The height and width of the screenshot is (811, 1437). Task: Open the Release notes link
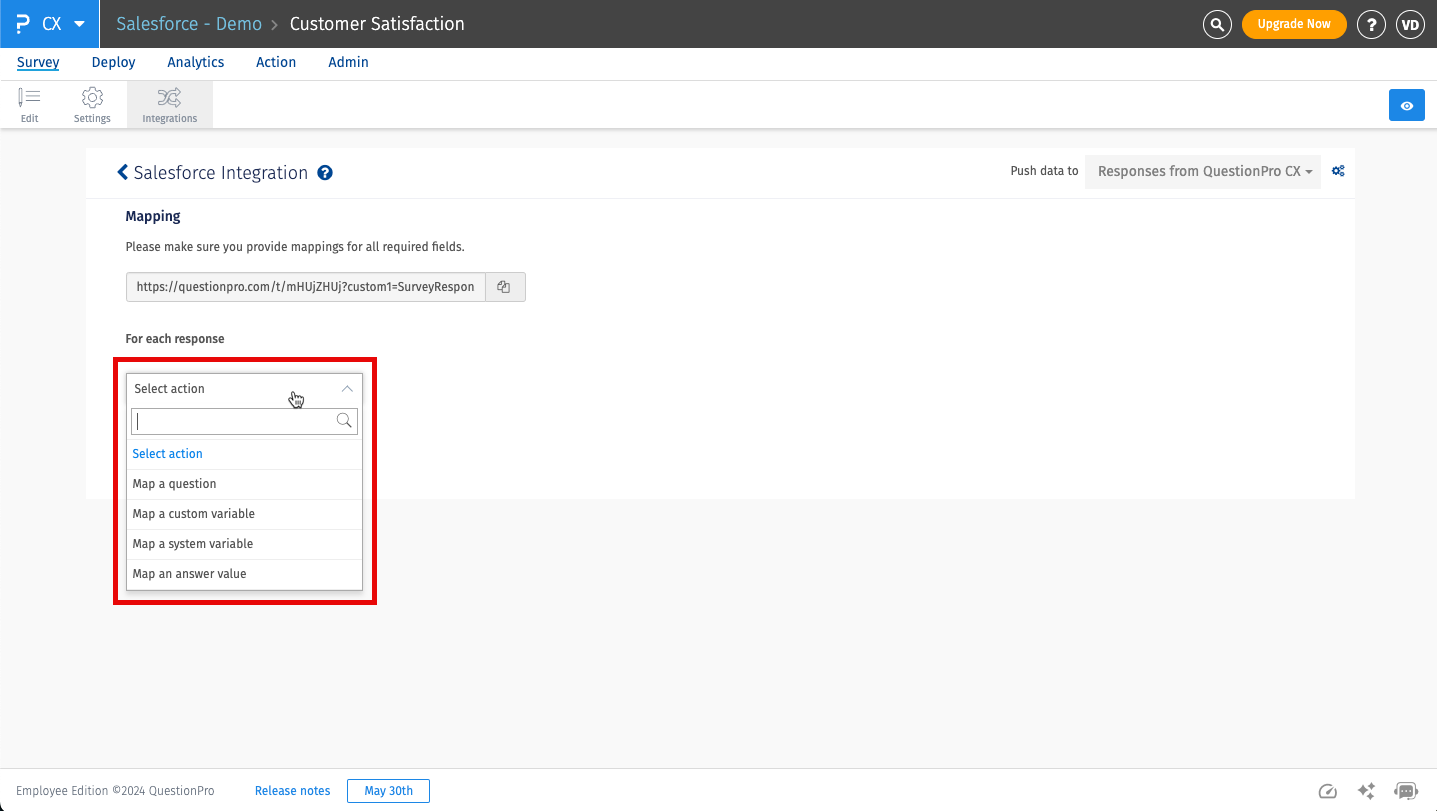click(x=292, y=791)
